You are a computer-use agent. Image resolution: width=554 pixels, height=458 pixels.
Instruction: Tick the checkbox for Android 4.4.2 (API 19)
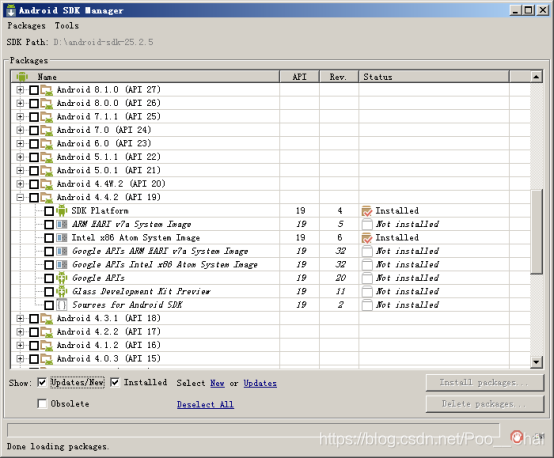34,198
